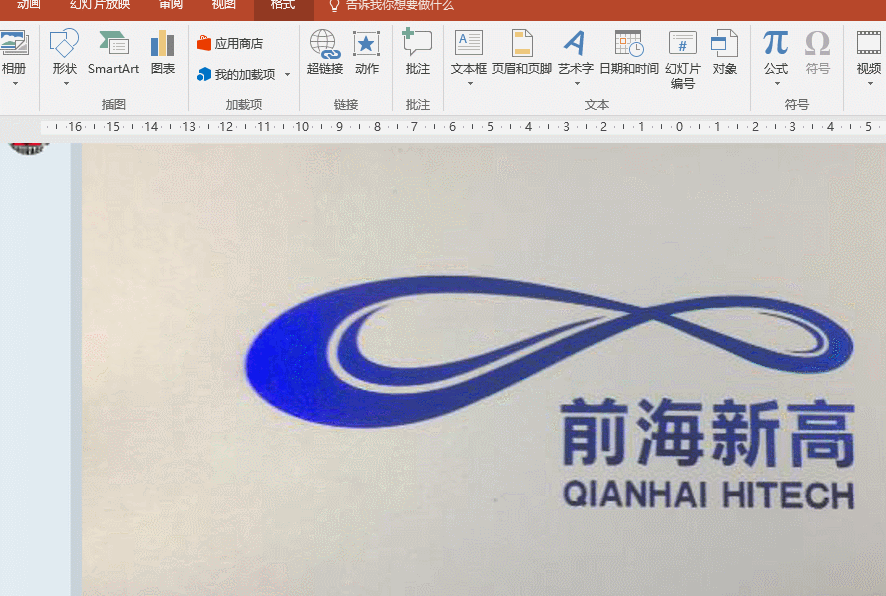The height and width of the screenshot is (596, 886).
Task: Switch to the 视图 view tab
Action: click(x=223, y=6)
